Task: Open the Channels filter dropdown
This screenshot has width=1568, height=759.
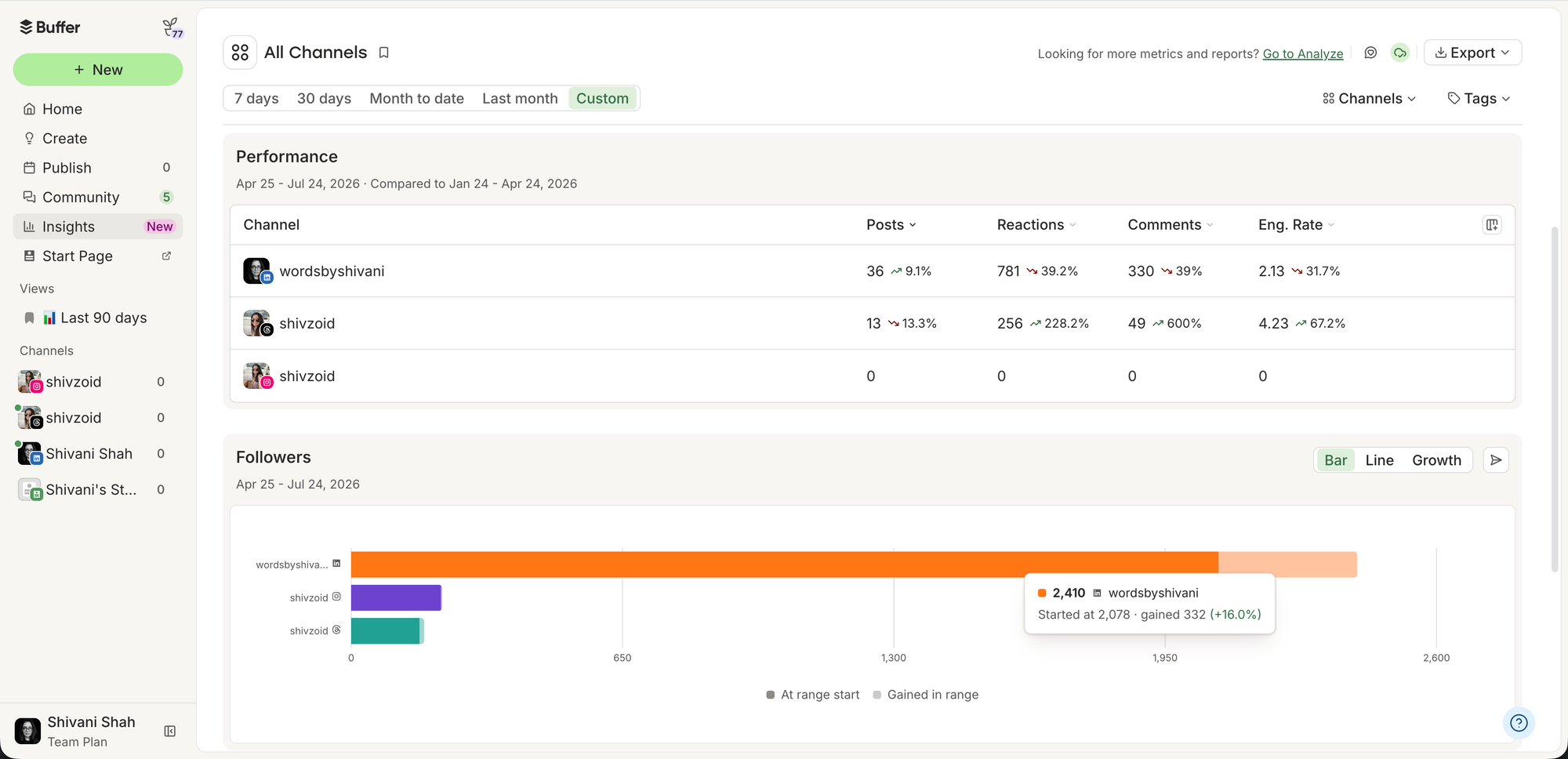Action: point(1369,99)
